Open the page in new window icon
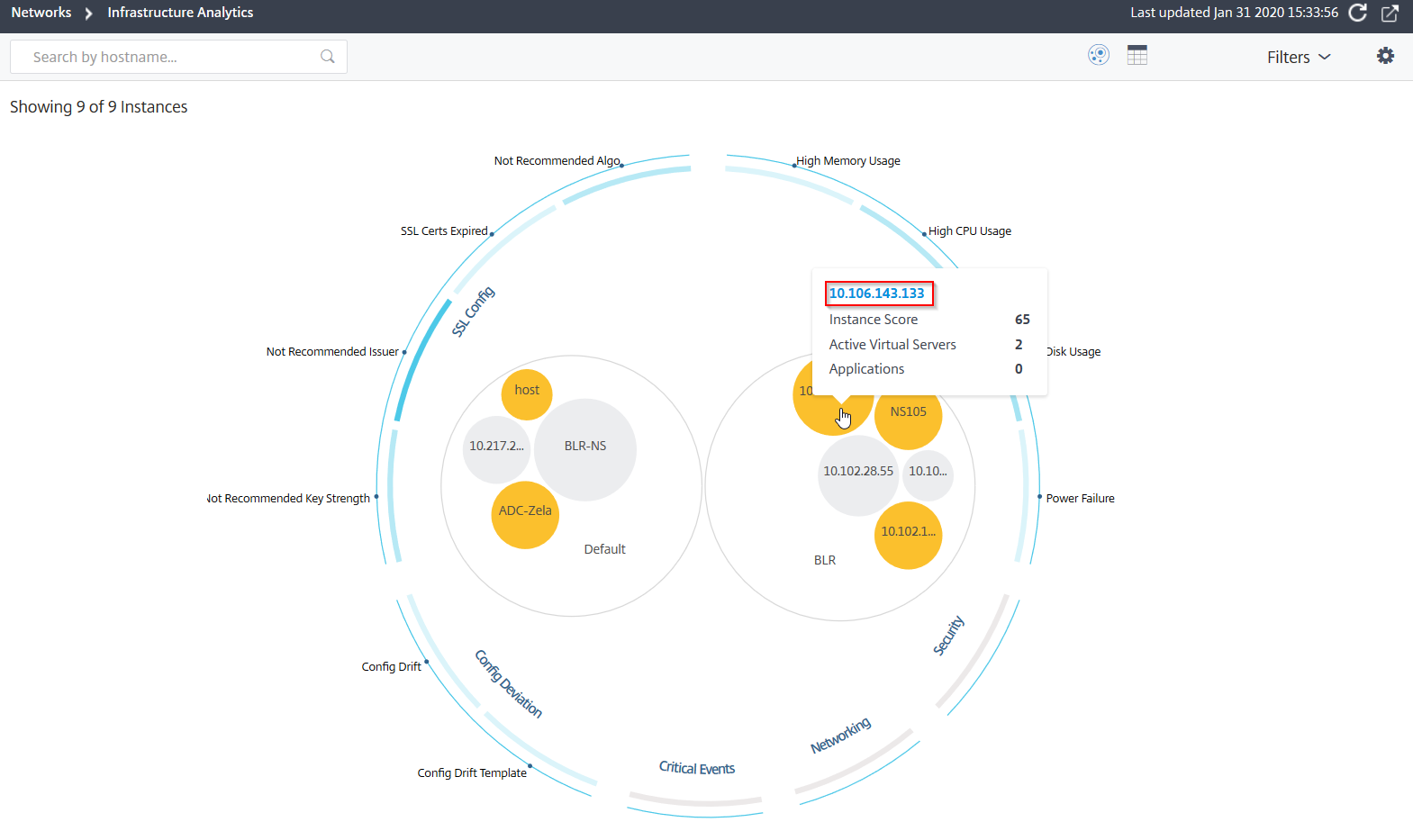 [1390, 13]
